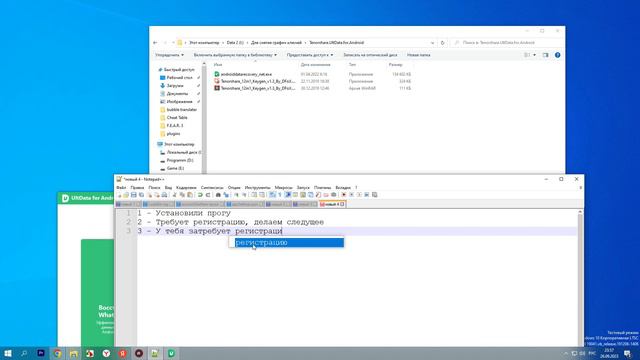The width and height of the screenshot is (640, 360).
Task: Open the Правка menu in Notepad++
Action: [x=137, y=187]
